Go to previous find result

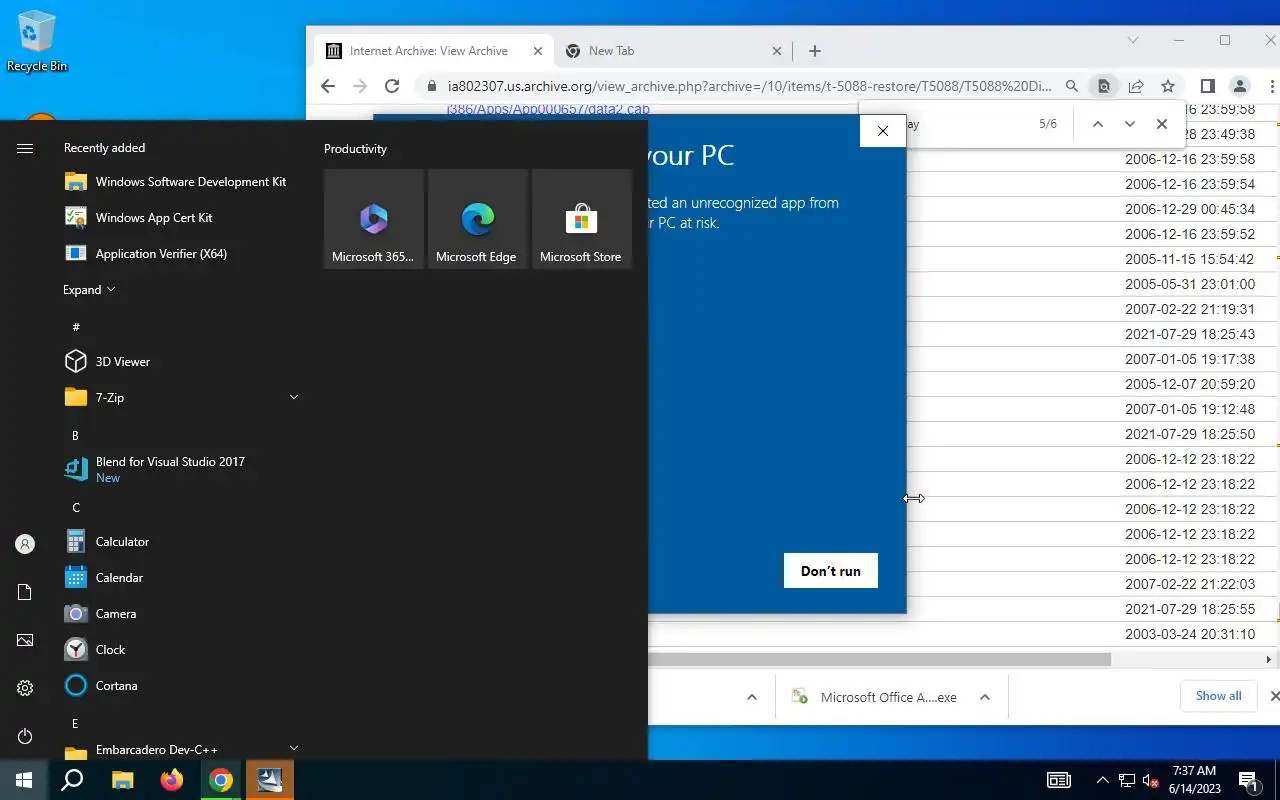coord(1097,124)
